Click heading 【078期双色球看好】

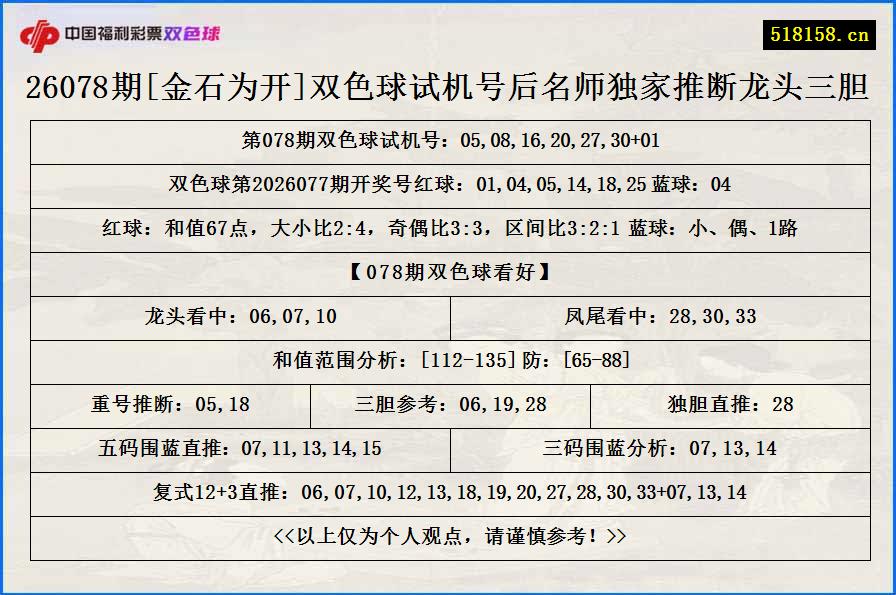[x=450, y=274]
